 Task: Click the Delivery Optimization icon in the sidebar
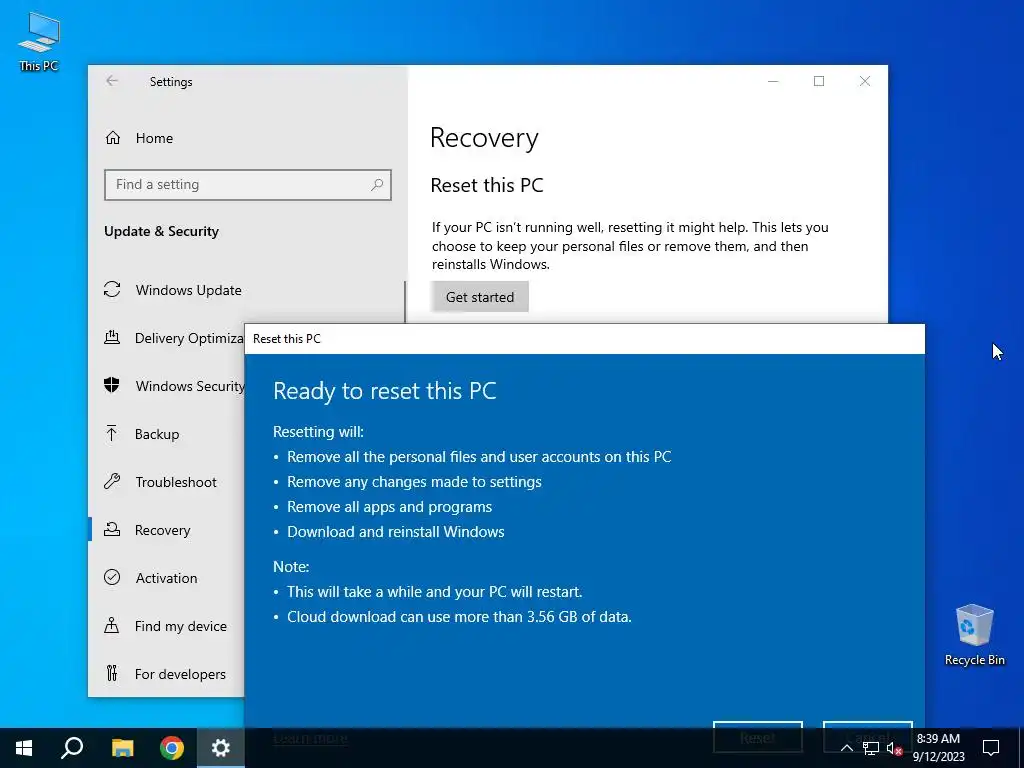point(112,338)
